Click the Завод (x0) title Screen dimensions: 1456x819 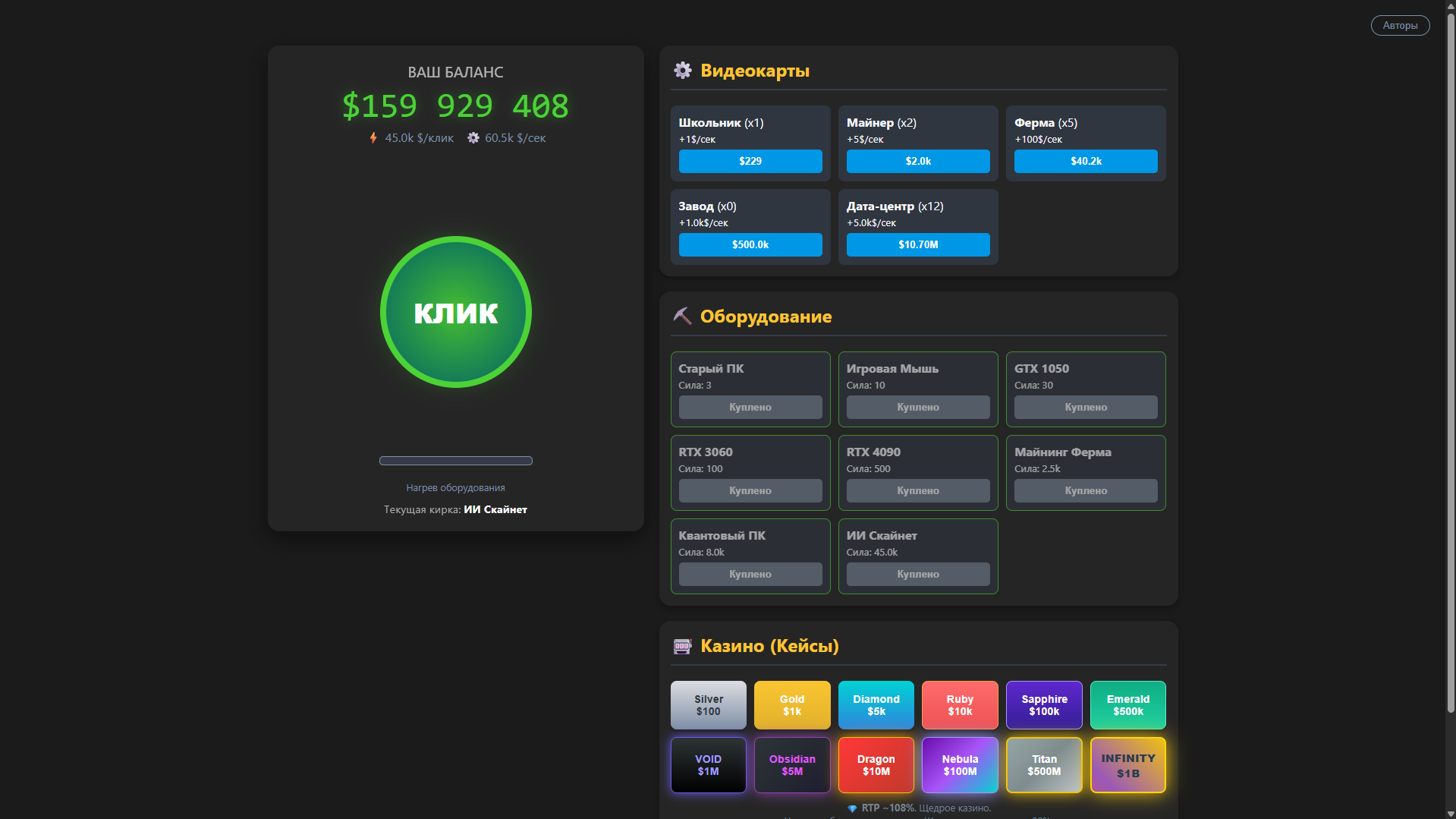click(707, 206)
